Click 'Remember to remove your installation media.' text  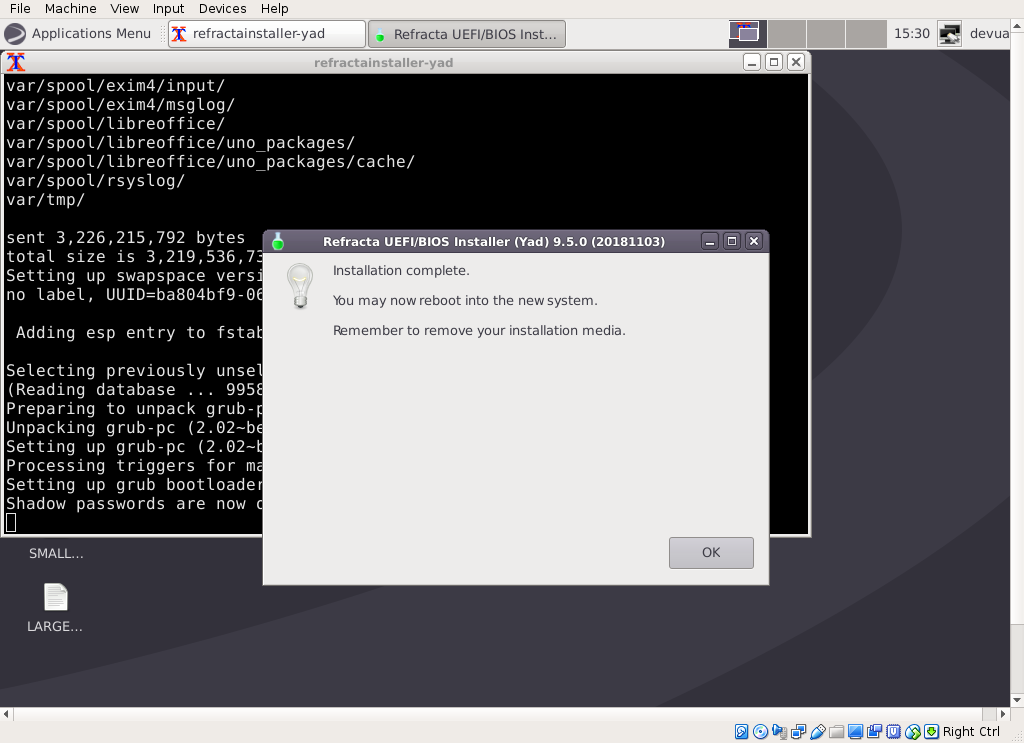point(479,330)
